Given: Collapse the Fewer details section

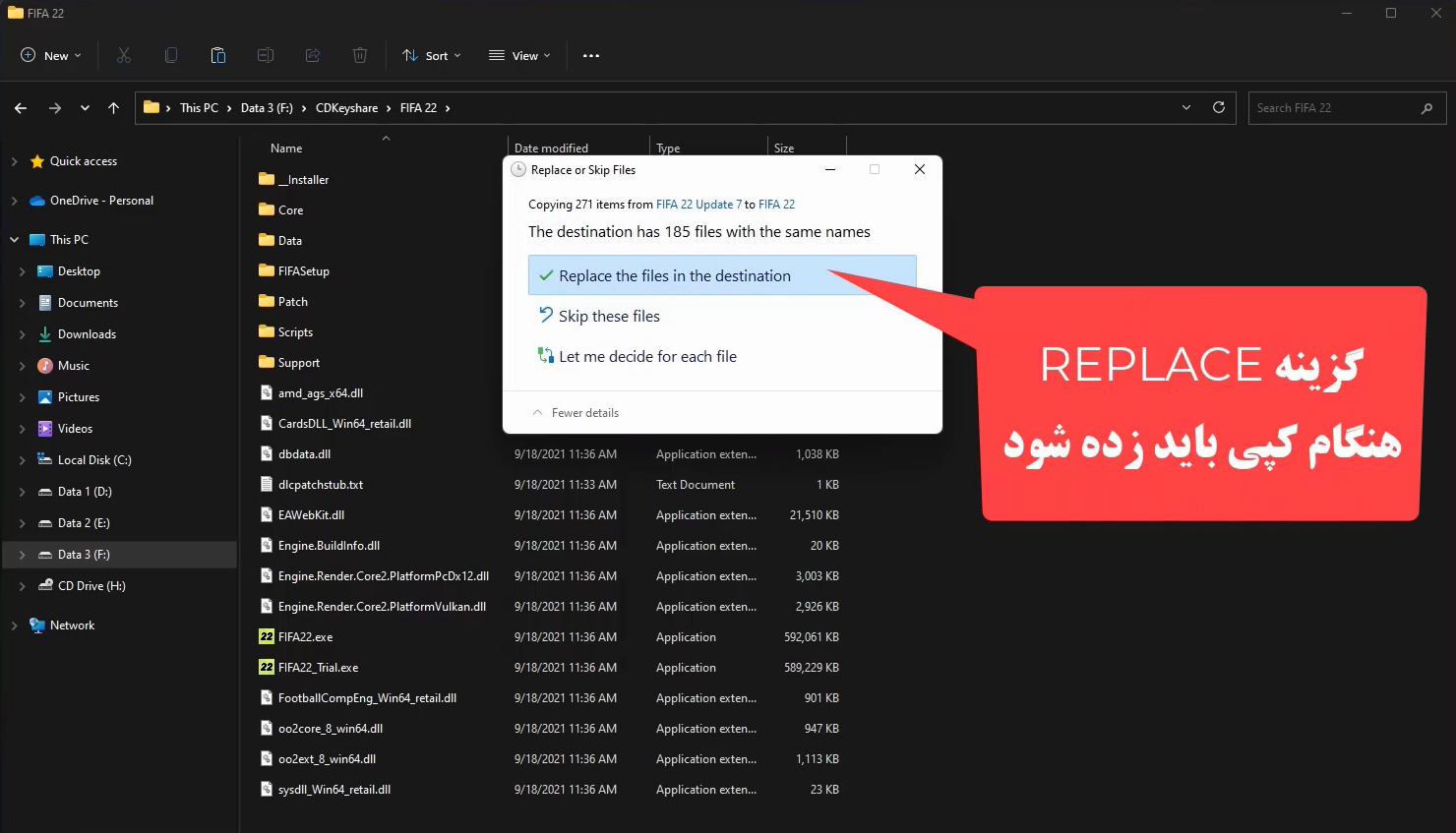Looking at the screenshot, I should click(x=576, y=413).
